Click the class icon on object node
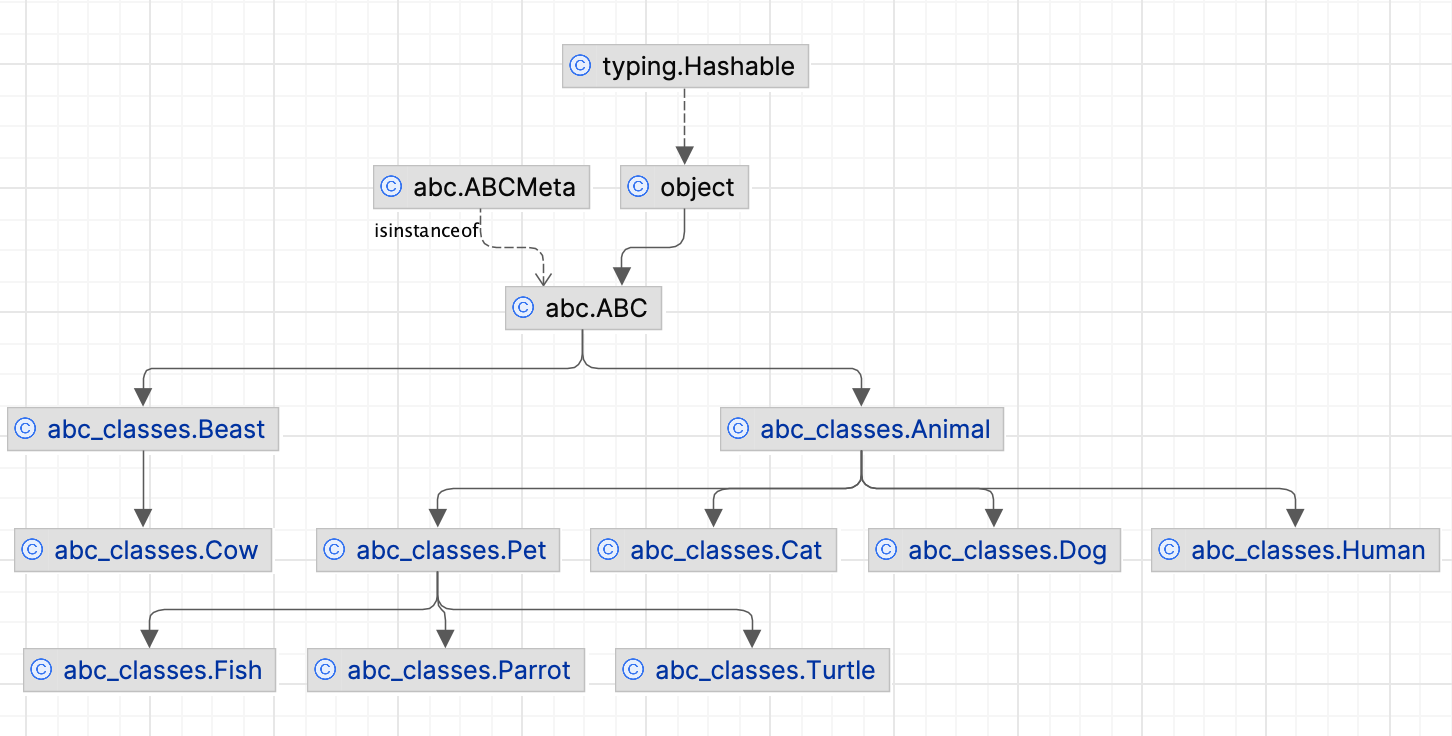 [x=638, y=187]
